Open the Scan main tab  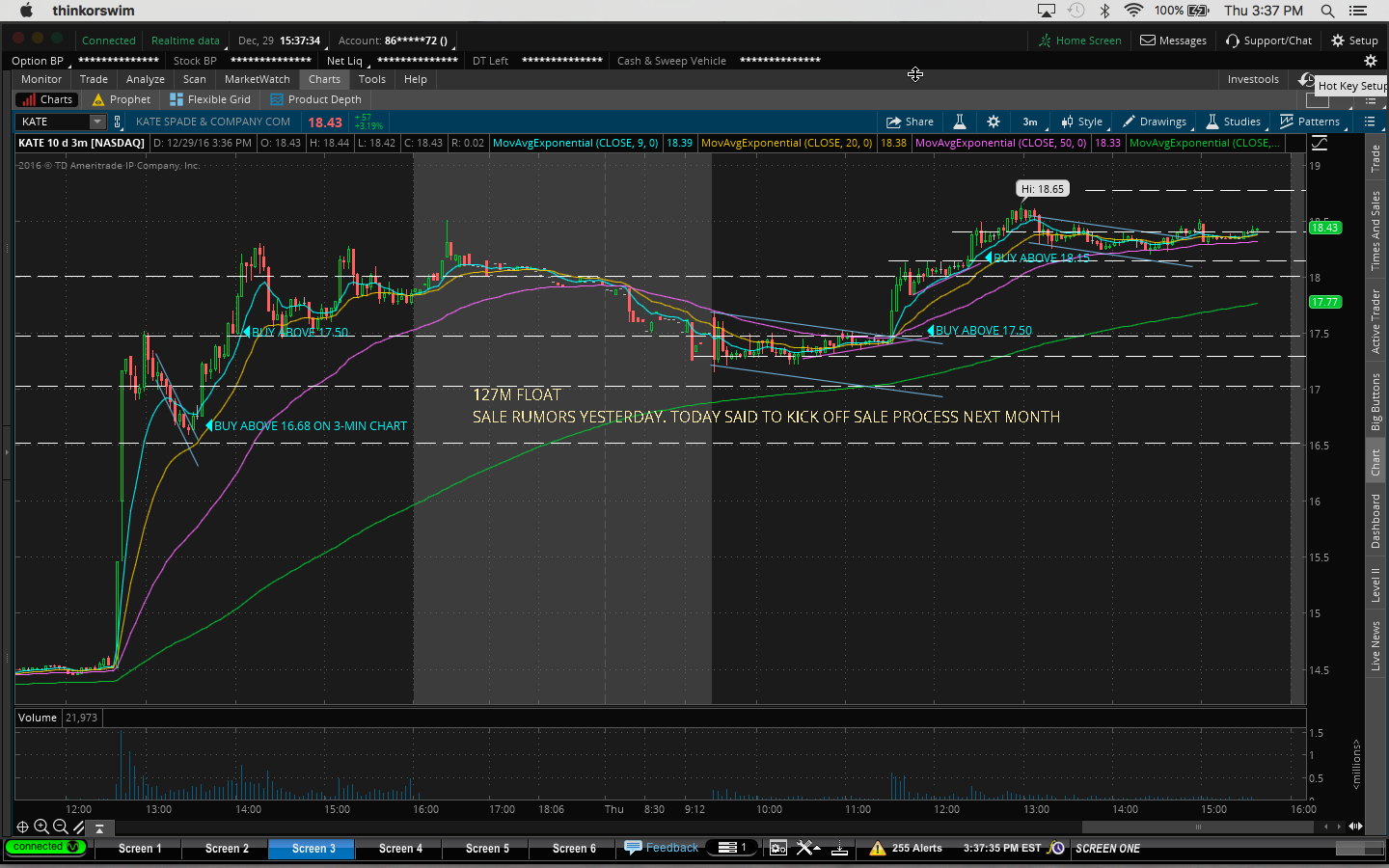(x=195, y=79)
